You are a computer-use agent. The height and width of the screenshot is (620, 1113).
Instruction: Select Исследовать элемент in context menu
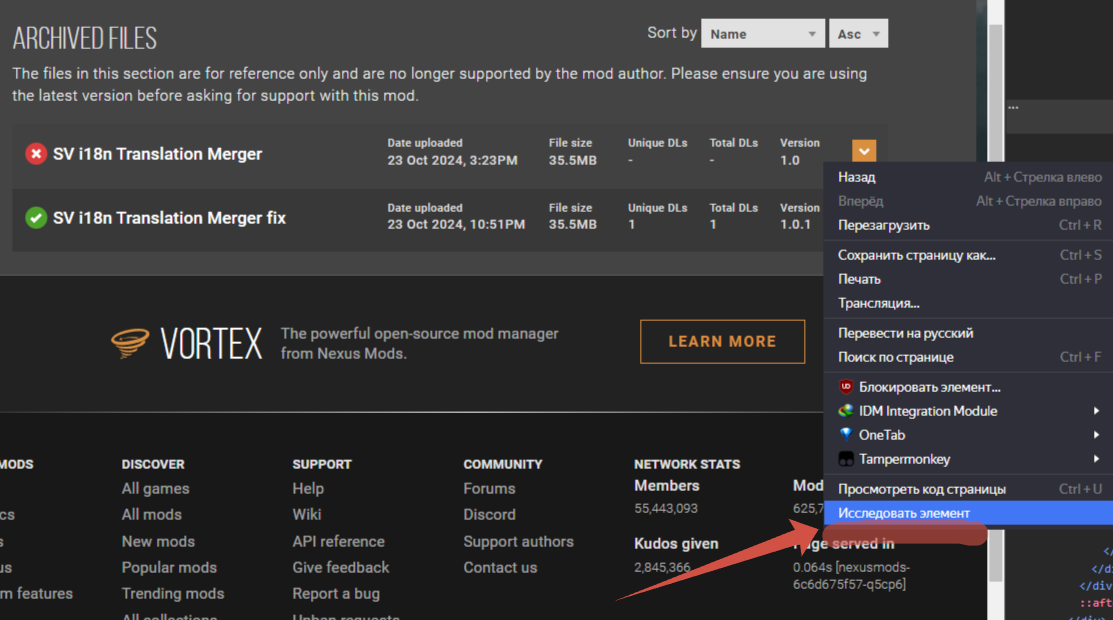click(904, 513)
